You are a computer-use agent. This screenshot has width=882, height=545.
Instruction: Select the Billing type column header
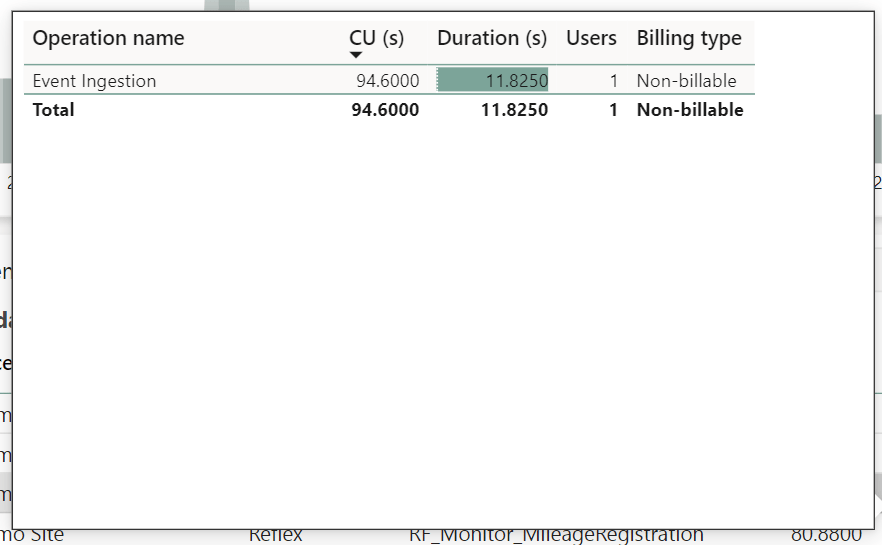click(689, 38)
